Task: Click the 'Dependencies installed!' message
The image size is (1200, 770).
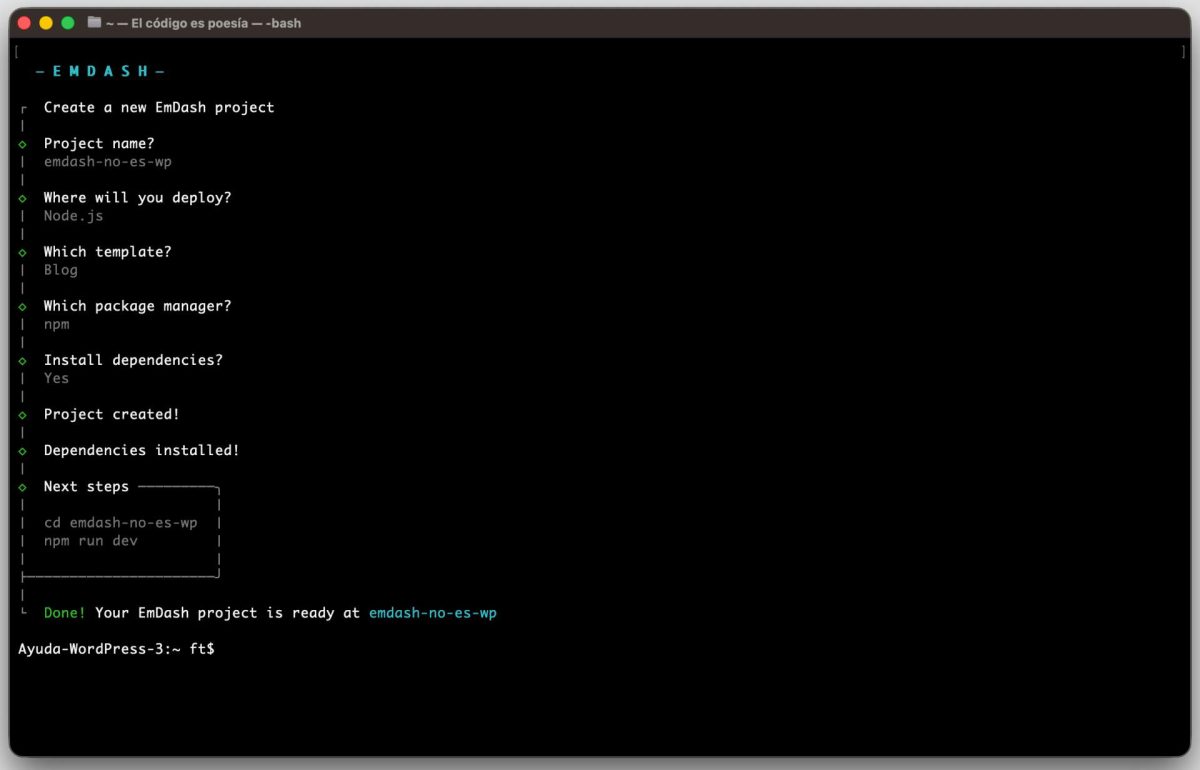Action: click(x=142, y=450)
